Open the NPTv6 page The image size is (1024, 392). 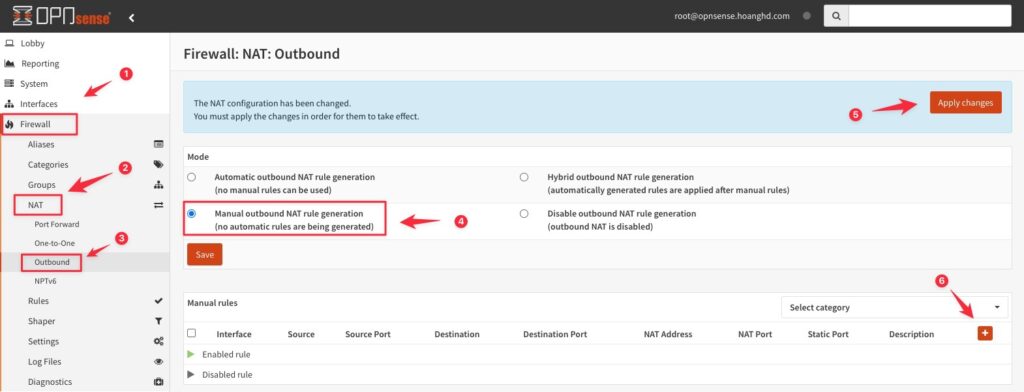[x=46, y=281]
